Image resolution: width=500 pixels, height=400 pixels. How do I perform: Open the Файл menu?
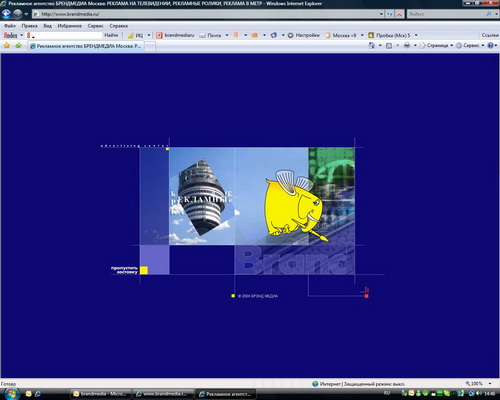pos(10,26)
